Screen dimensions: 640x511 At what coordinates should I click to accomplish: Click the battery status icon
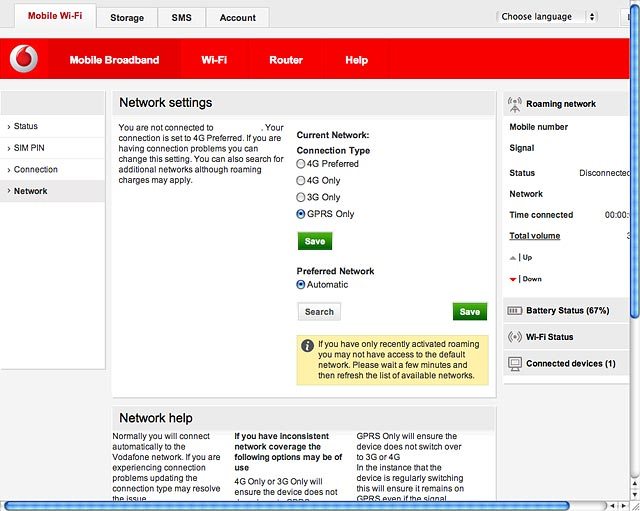click(514, 311)
